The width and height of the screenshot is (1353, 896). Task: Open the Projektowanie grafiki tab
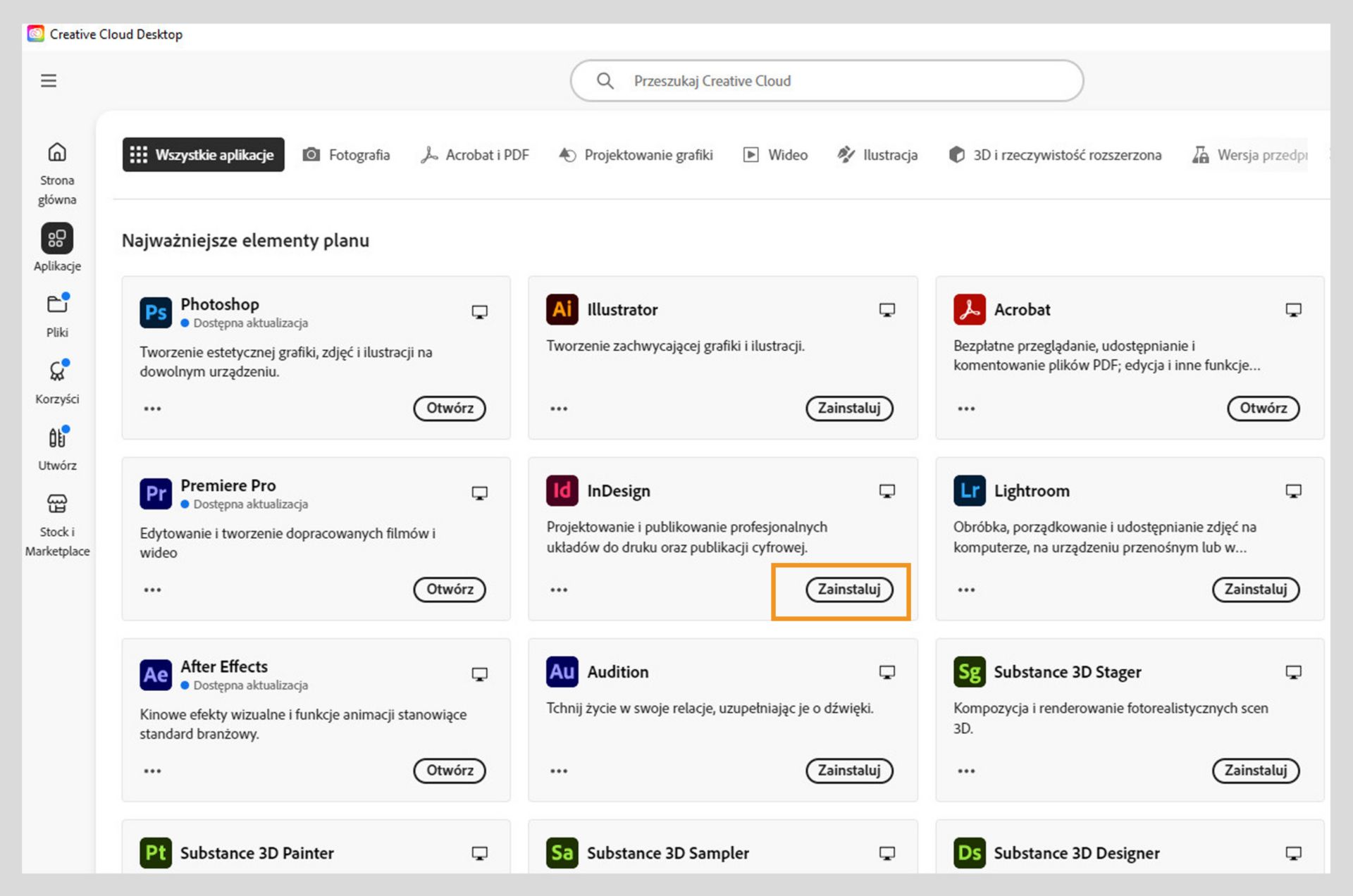click(636, 155)
